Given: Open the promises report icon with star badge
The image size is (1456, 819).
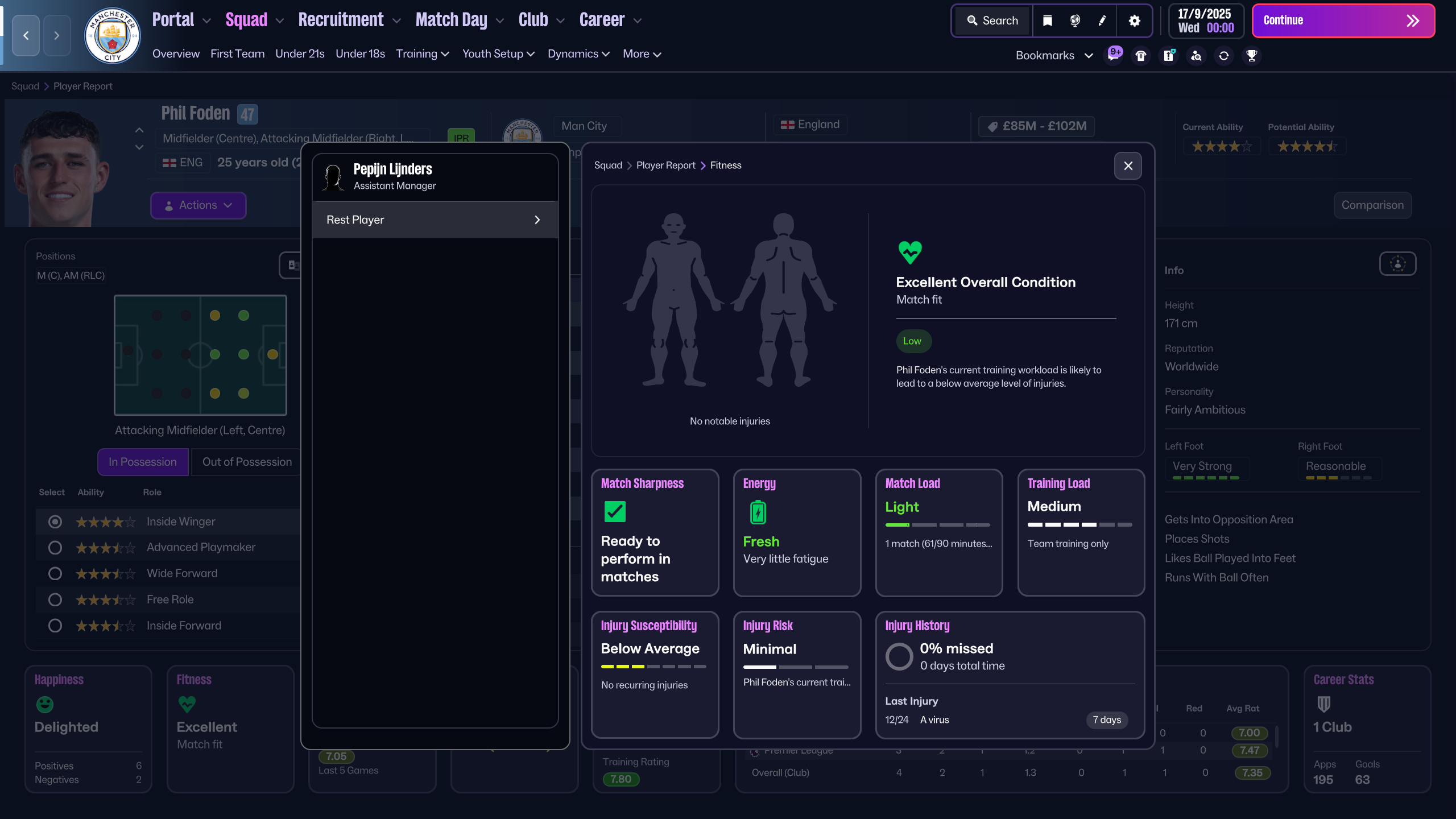Looking at the screenshot, I should (x=1169, y=55).
